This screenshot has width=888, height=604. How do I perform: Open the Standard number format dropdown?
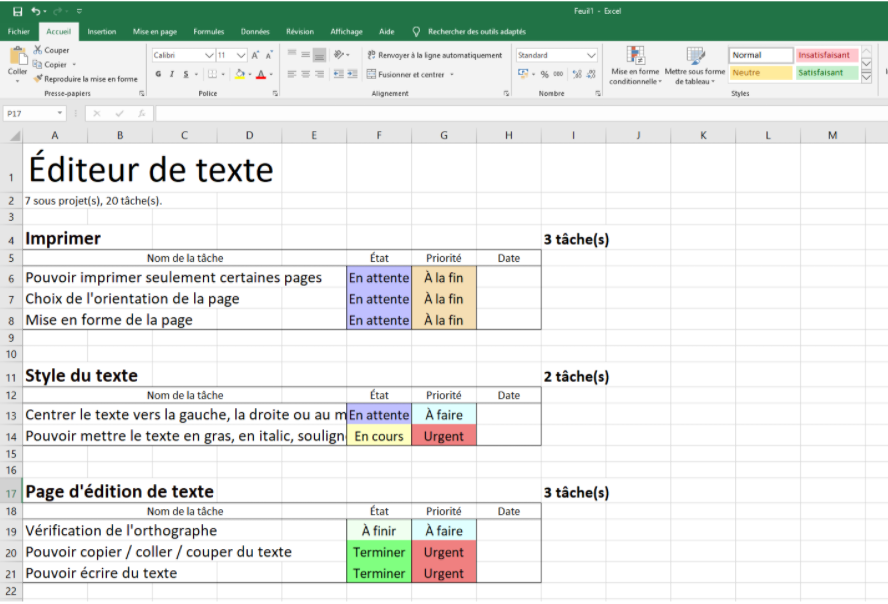tap(591, 55)
